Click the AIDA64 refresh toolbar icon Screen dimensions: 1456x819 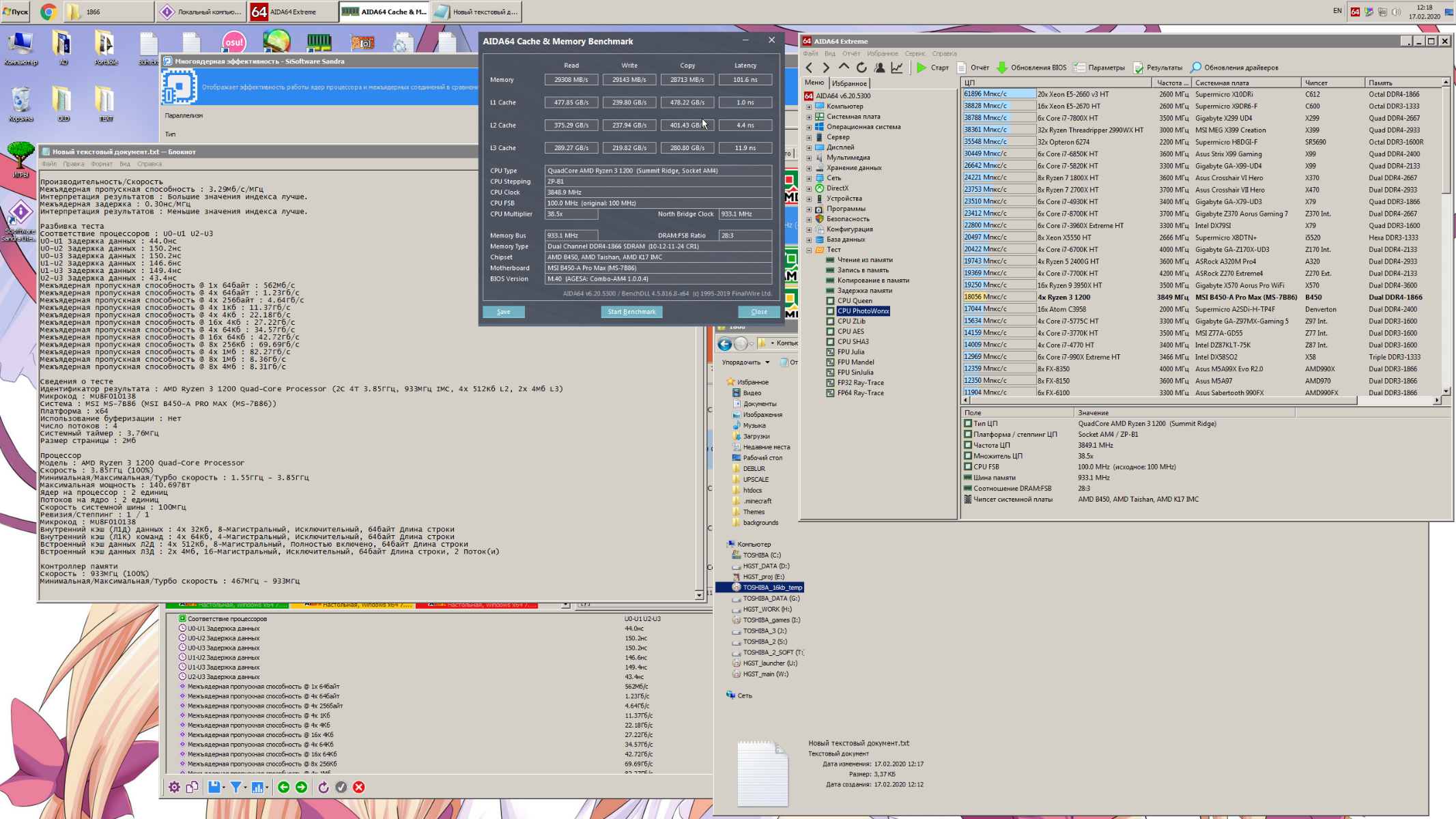(861, 68)
